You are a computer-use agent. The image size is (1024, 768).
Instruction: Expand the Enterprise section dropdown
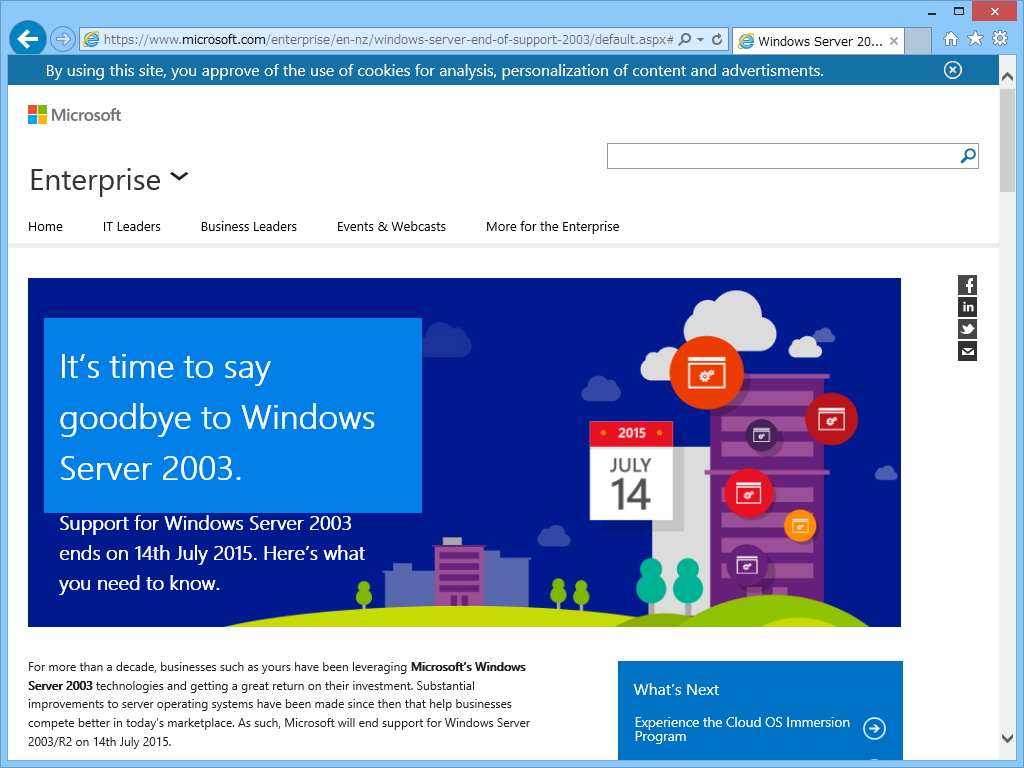coord(179,176)
